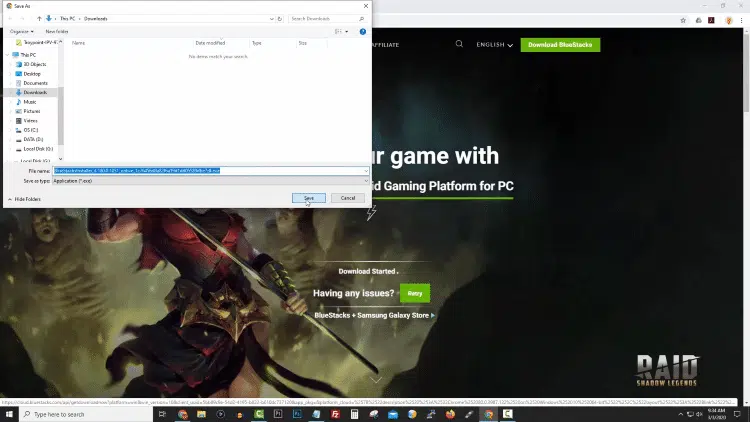Click the Chrome profile avatar icon
This screenshot has height=422, width=750.
click(728, 20)
